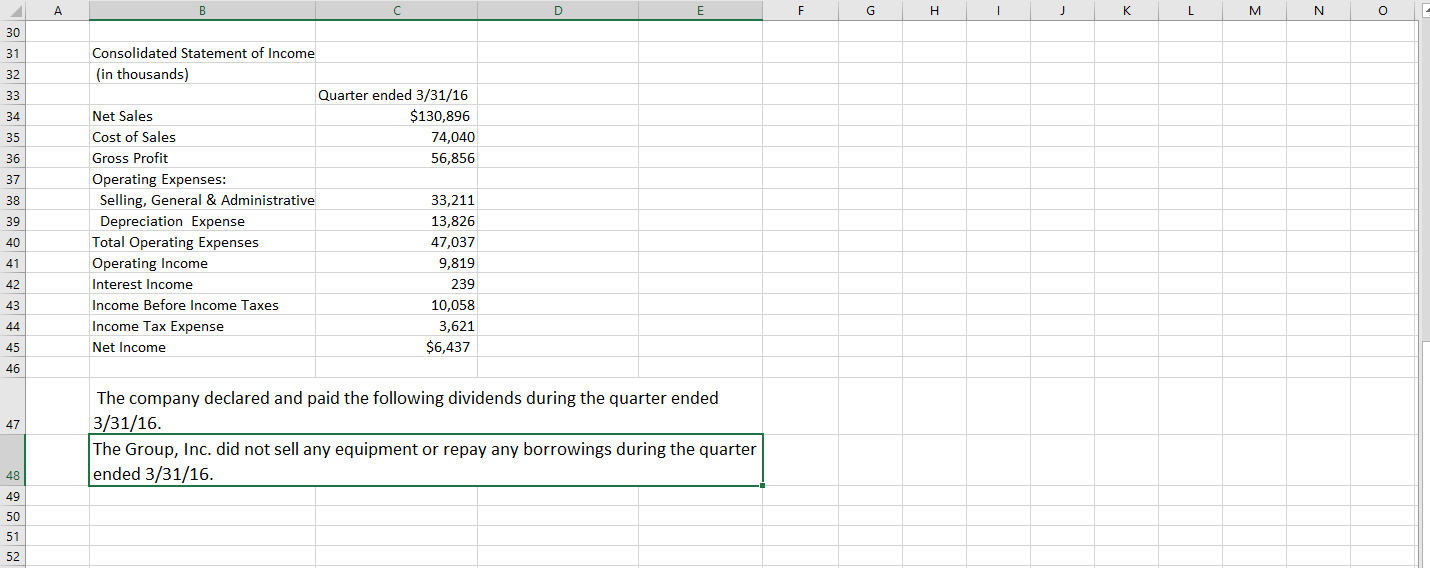Click the dividends declared text cell

(x=426, y=406)
